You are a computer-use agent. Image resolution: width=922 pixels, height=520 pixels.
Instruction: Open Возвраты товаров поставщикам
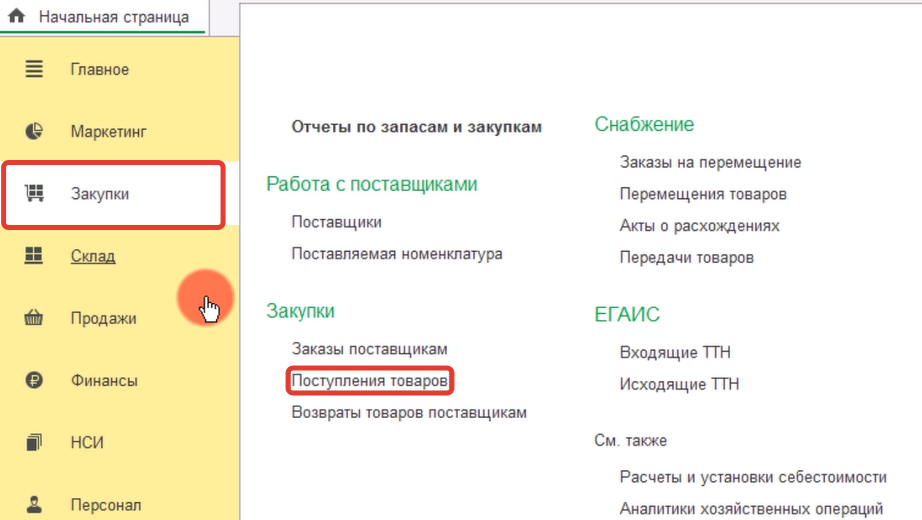408,412
